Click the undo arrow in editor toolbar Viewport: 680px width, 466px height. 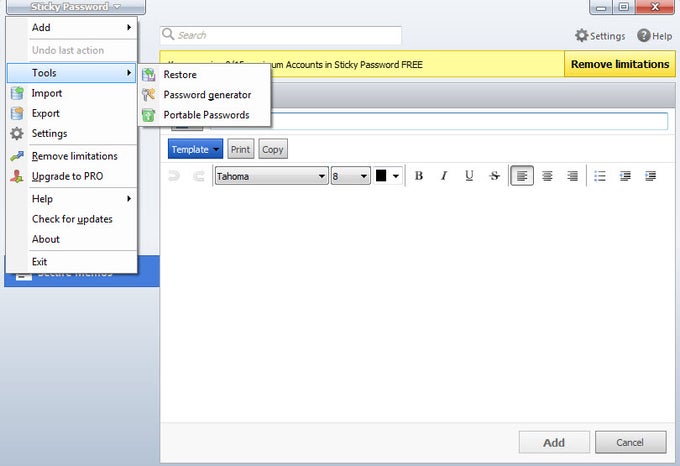click(x=173, y=176)
